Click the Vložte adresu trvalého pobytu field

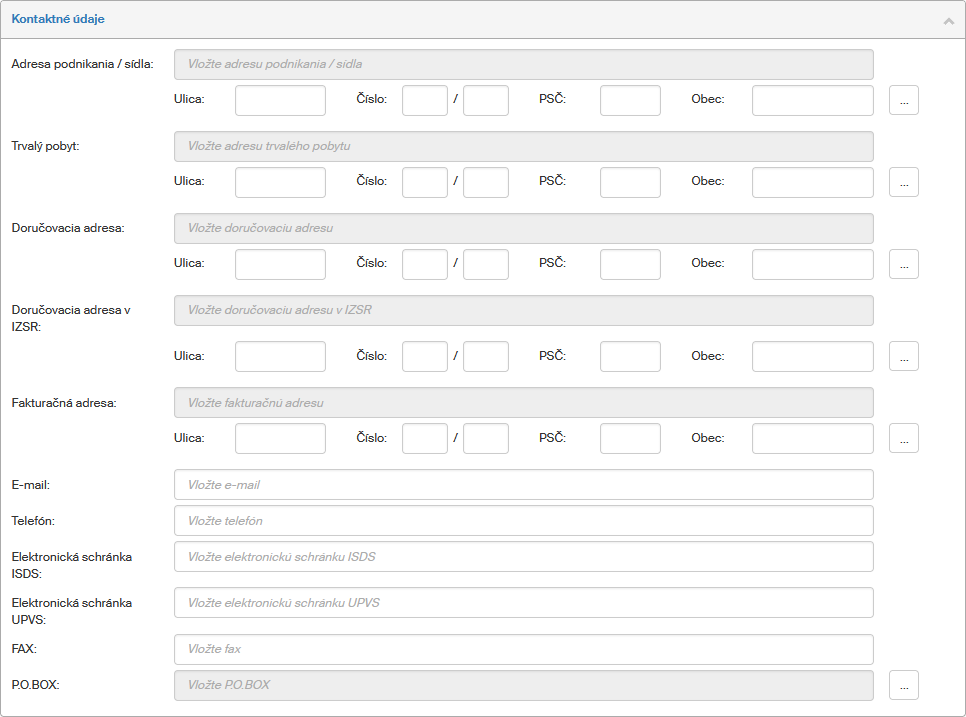tap(523, 146)
